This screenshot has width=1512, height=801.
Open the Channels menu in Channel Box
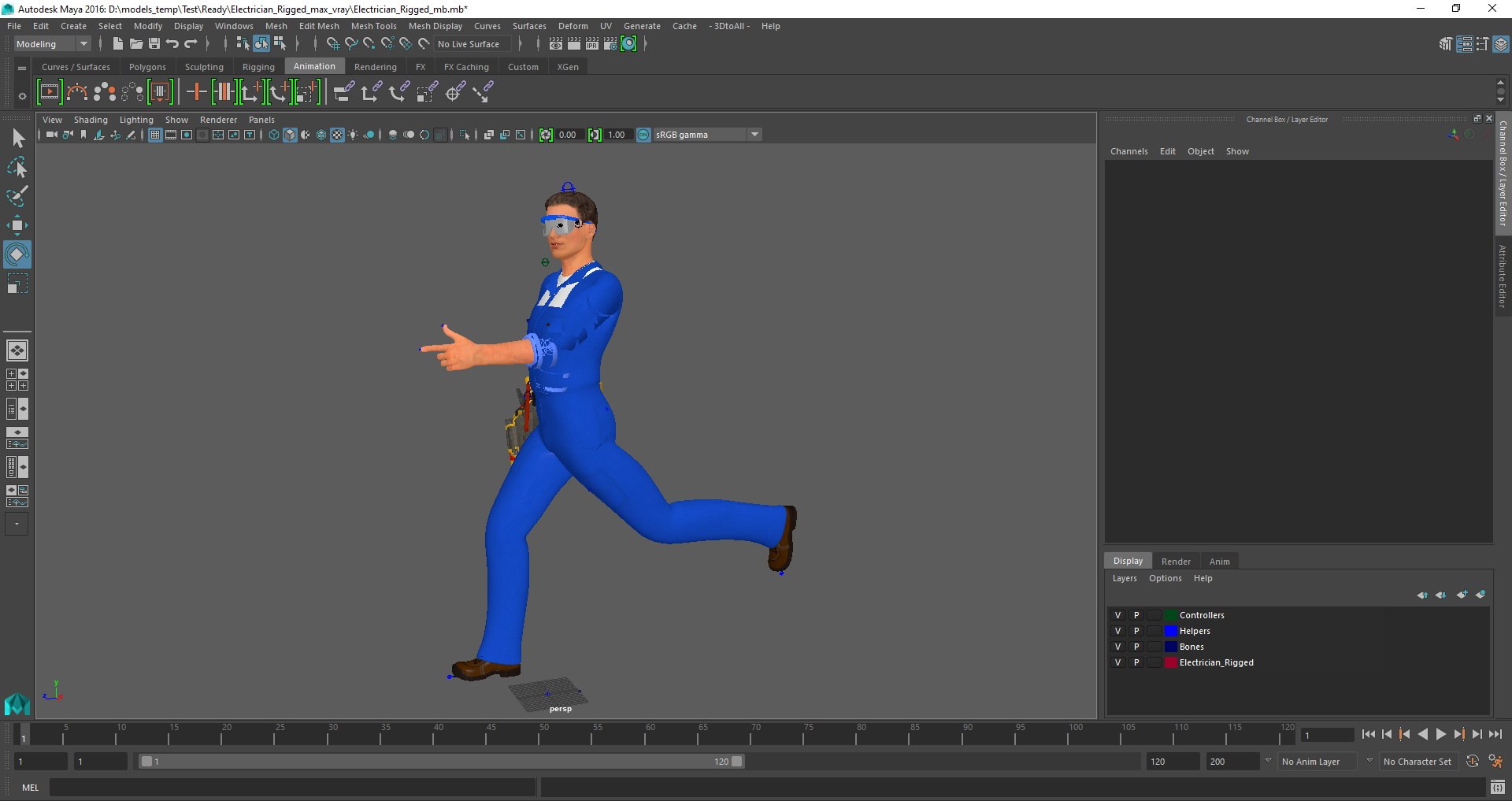point(1128,151)
